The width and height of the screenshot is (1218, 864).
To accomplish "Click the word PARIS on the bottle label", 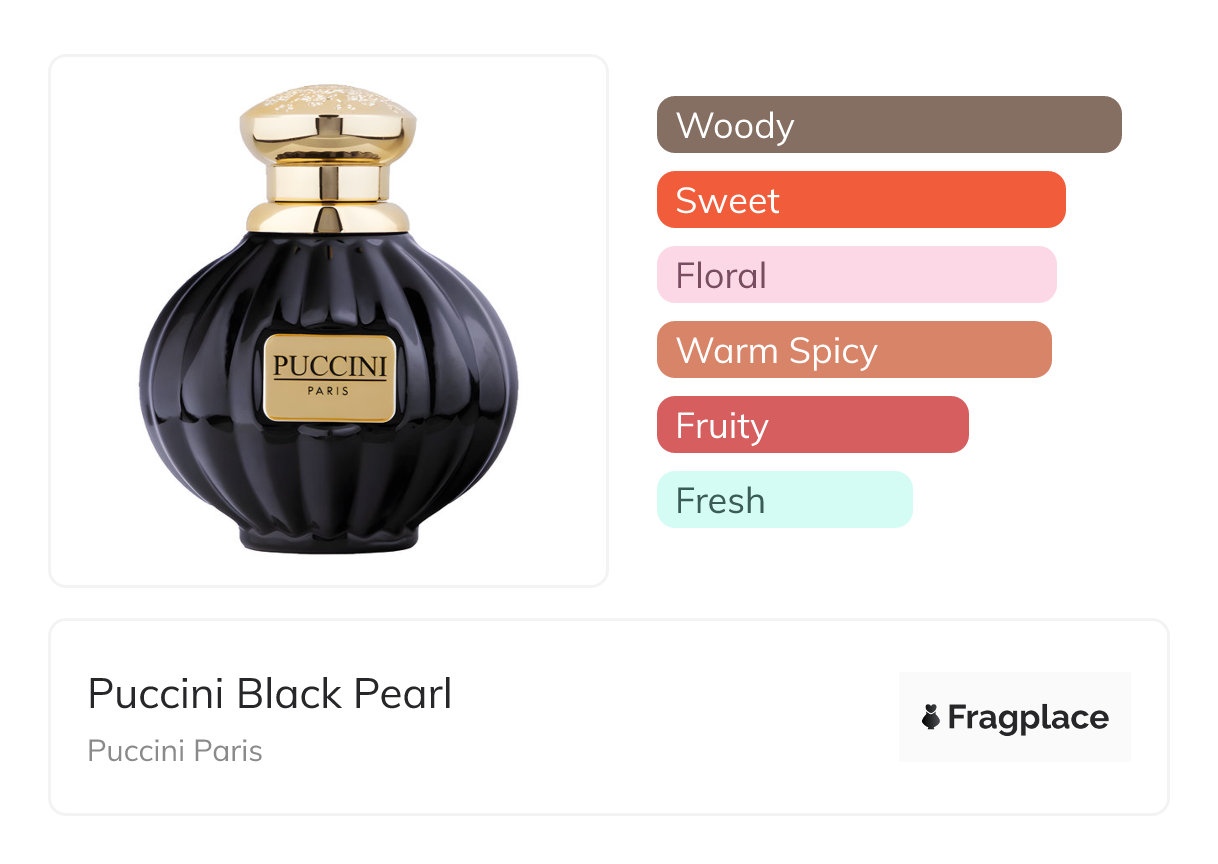I will point(329,391).
